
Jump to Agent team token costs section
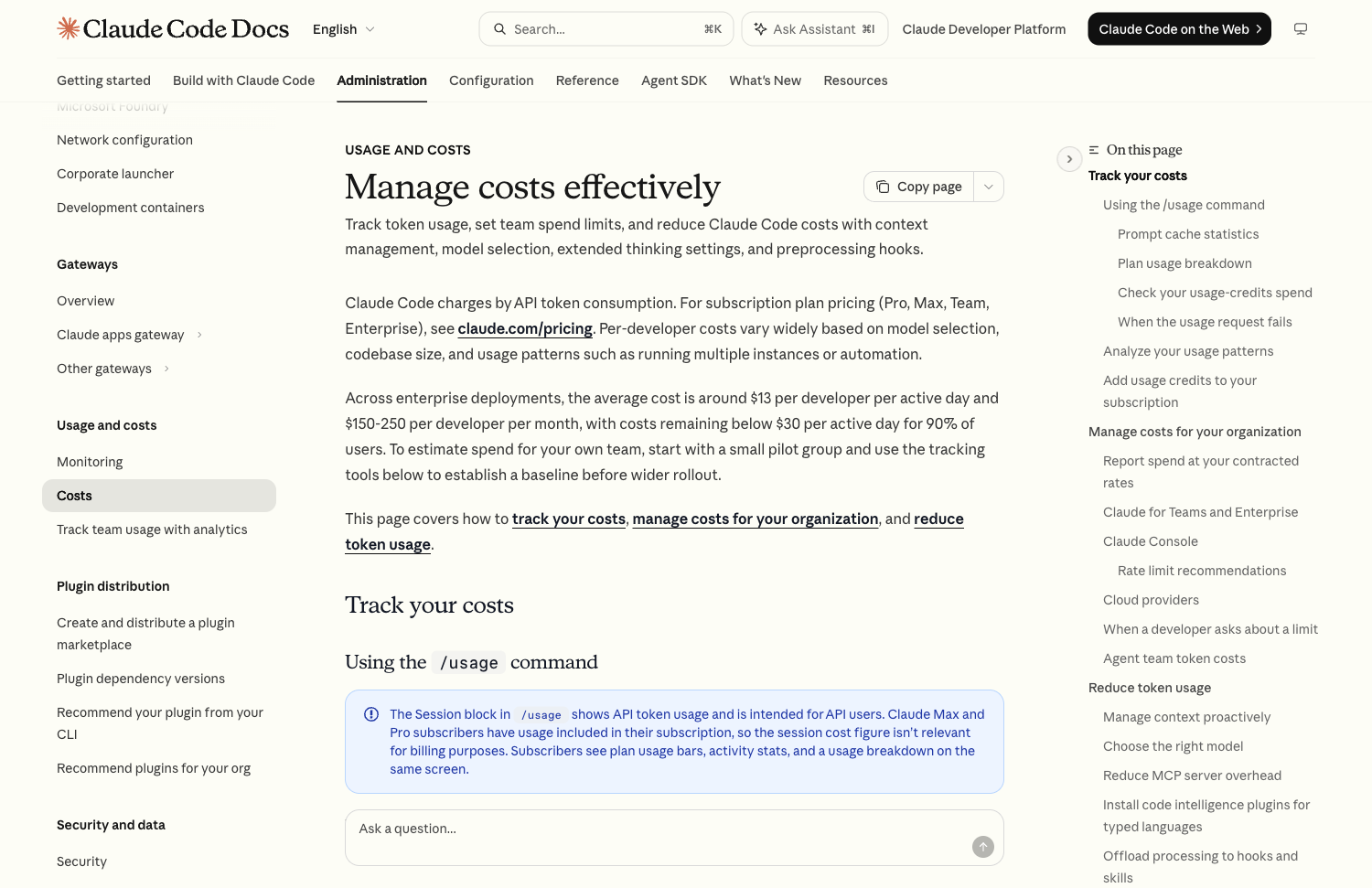1174,658
